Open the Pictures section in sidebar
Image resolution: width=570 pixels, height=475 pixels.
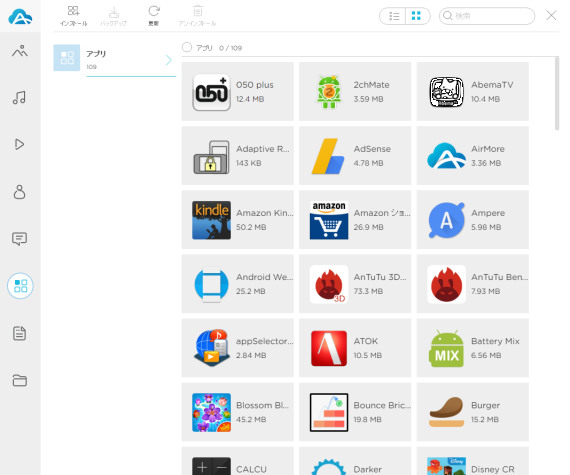[x=20, y=51]
